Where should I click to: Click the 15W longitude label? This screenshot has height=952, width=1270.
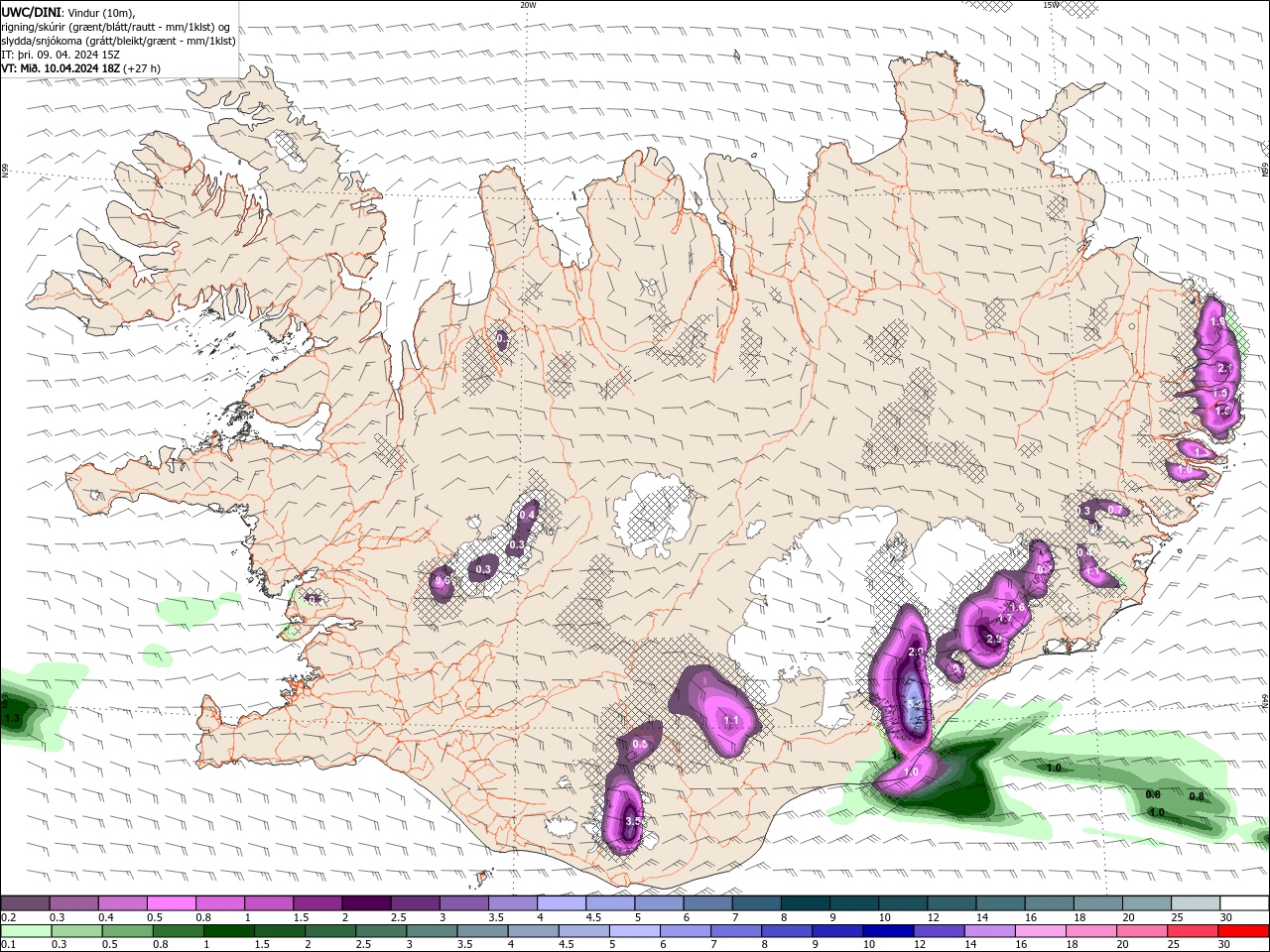click(x=1051, y=5)
